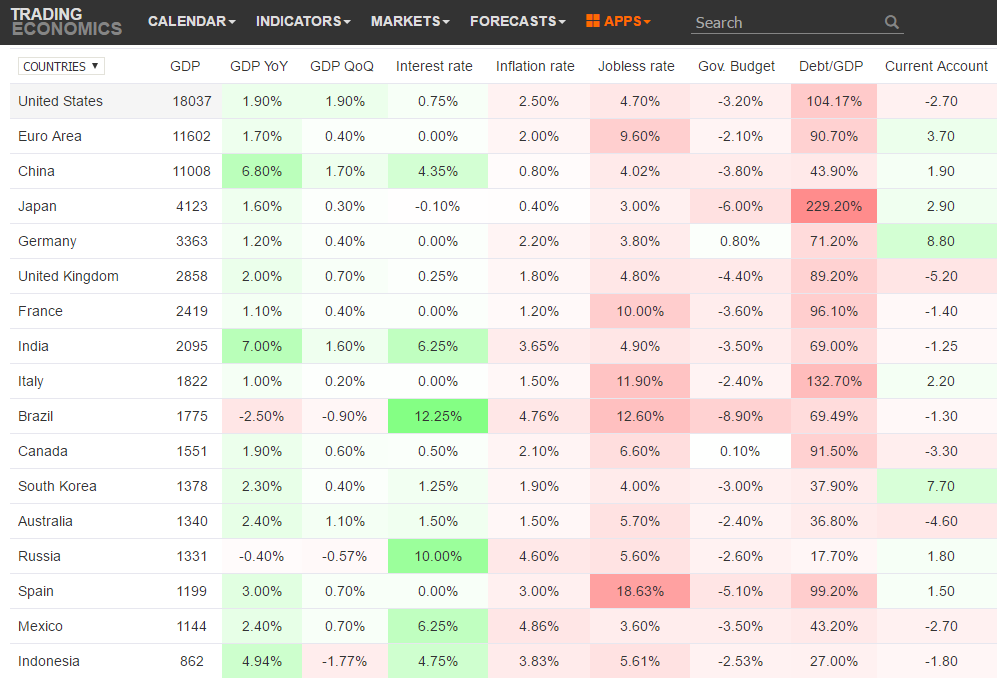Open the United States country link

pos(60,101)
